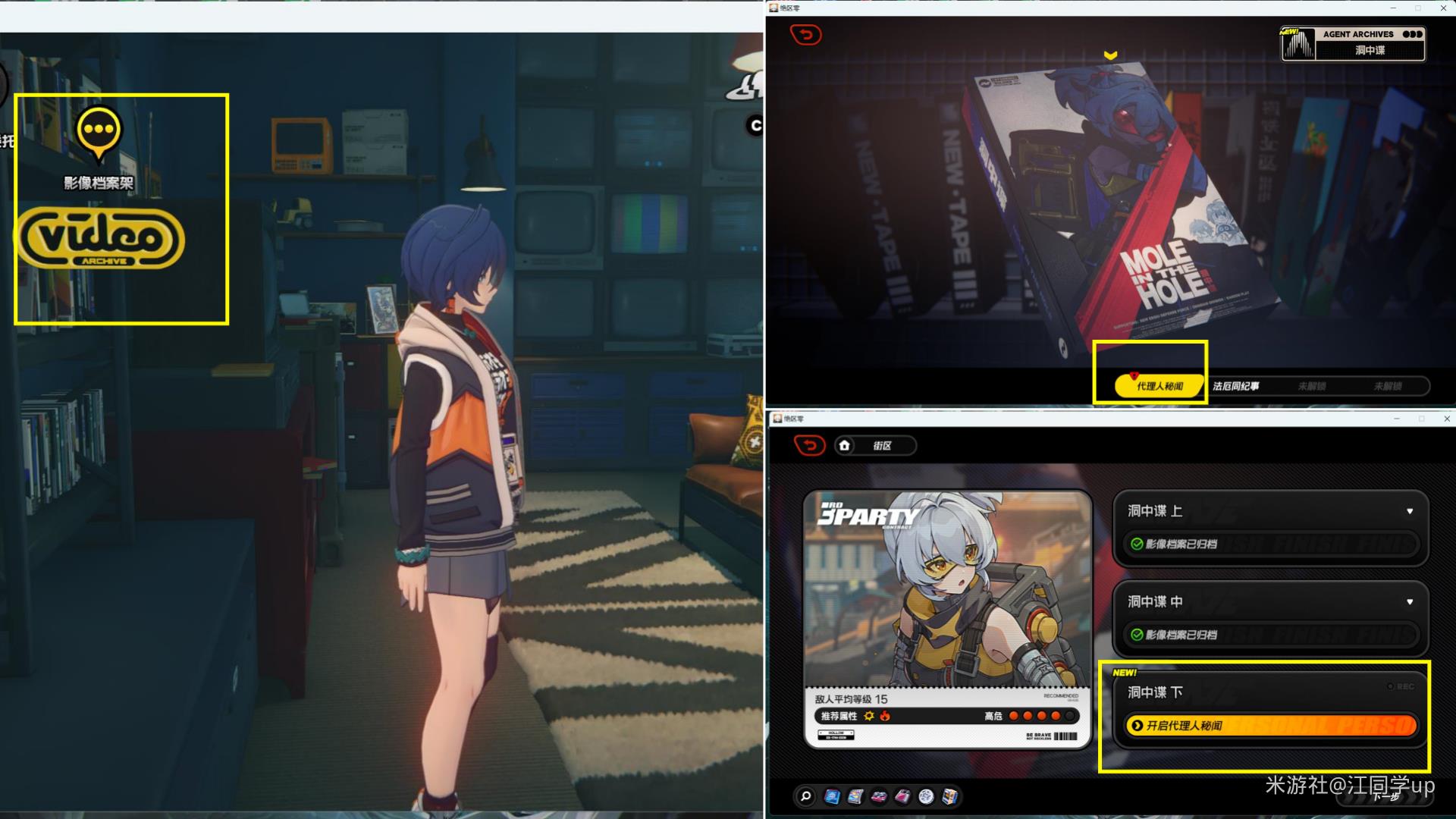The width and height of the screenshot is (1456, 819).
Task: Click the waveform icon in the Agent Archives panel
Action: coord(1298,44)
